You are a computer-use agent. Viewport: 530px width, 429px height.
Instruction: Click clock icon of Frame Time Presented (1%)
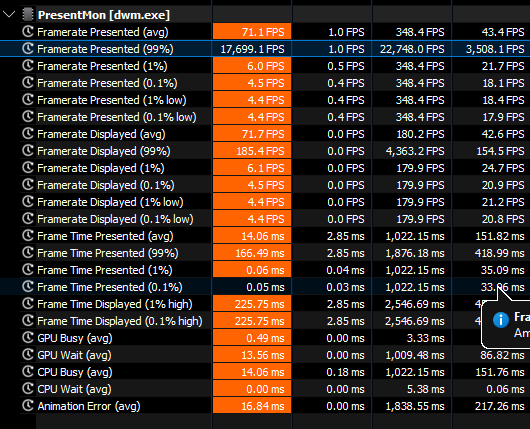tap(28, 270)
